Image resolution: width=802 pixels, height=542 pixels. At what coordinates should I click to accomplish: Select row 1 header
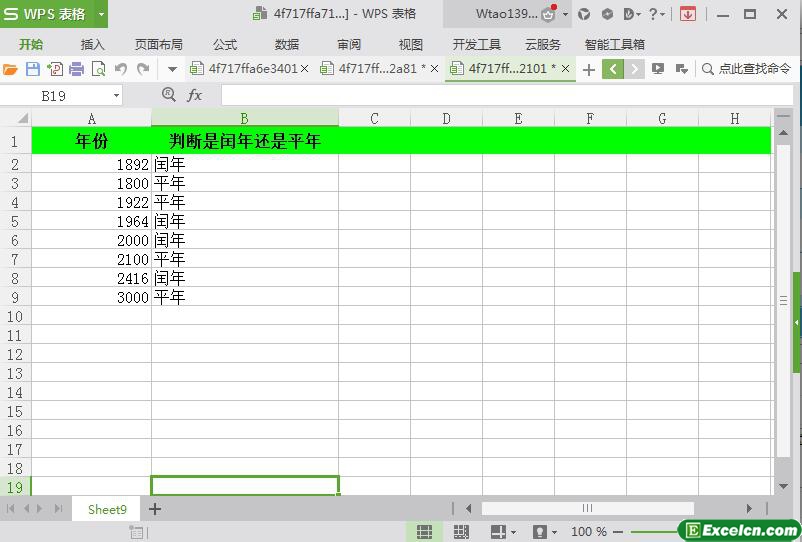15,141
